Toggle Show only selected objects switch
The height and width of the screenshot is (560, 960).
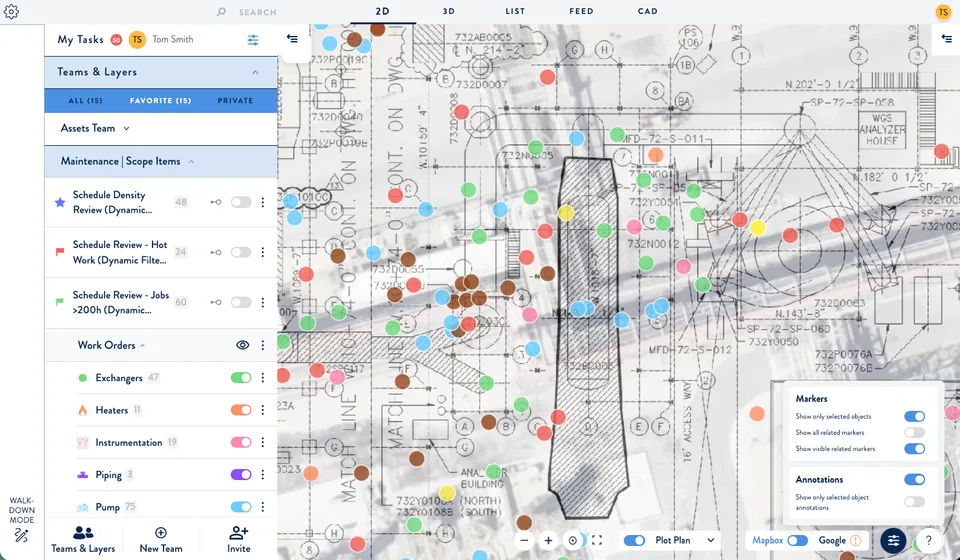(x=915, y=416)
